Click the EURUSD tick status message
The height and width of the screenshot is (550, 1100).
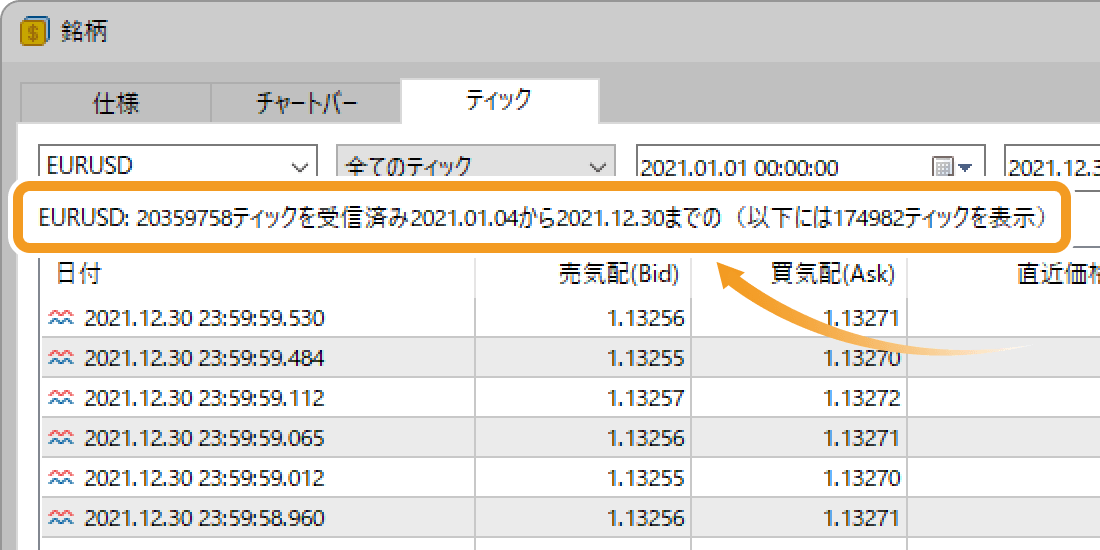pos(543,219)
